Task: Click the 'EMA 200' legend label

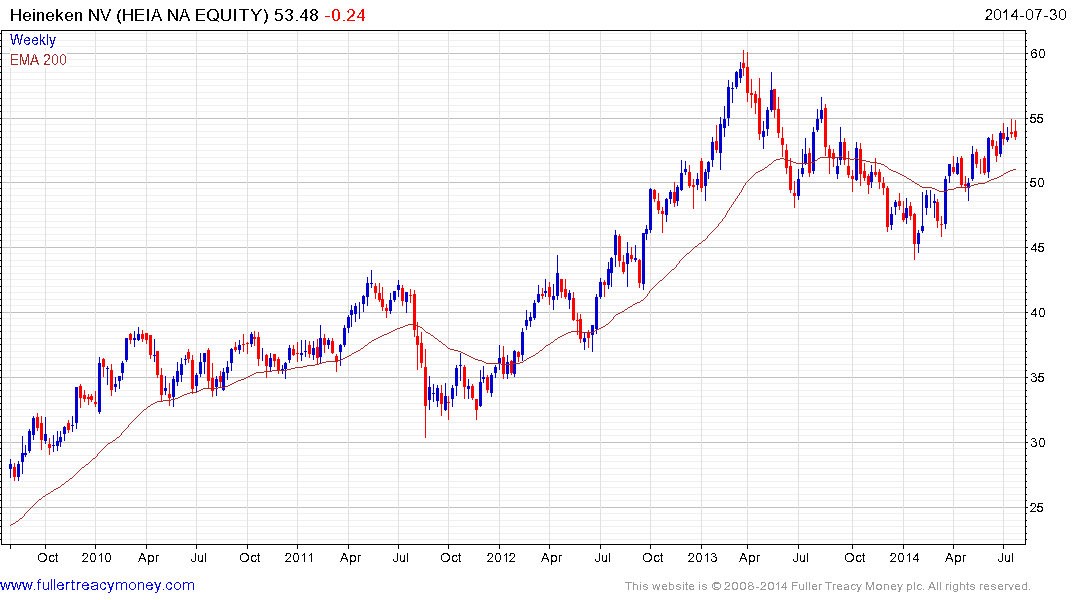Action: click(x=38, y=60)
